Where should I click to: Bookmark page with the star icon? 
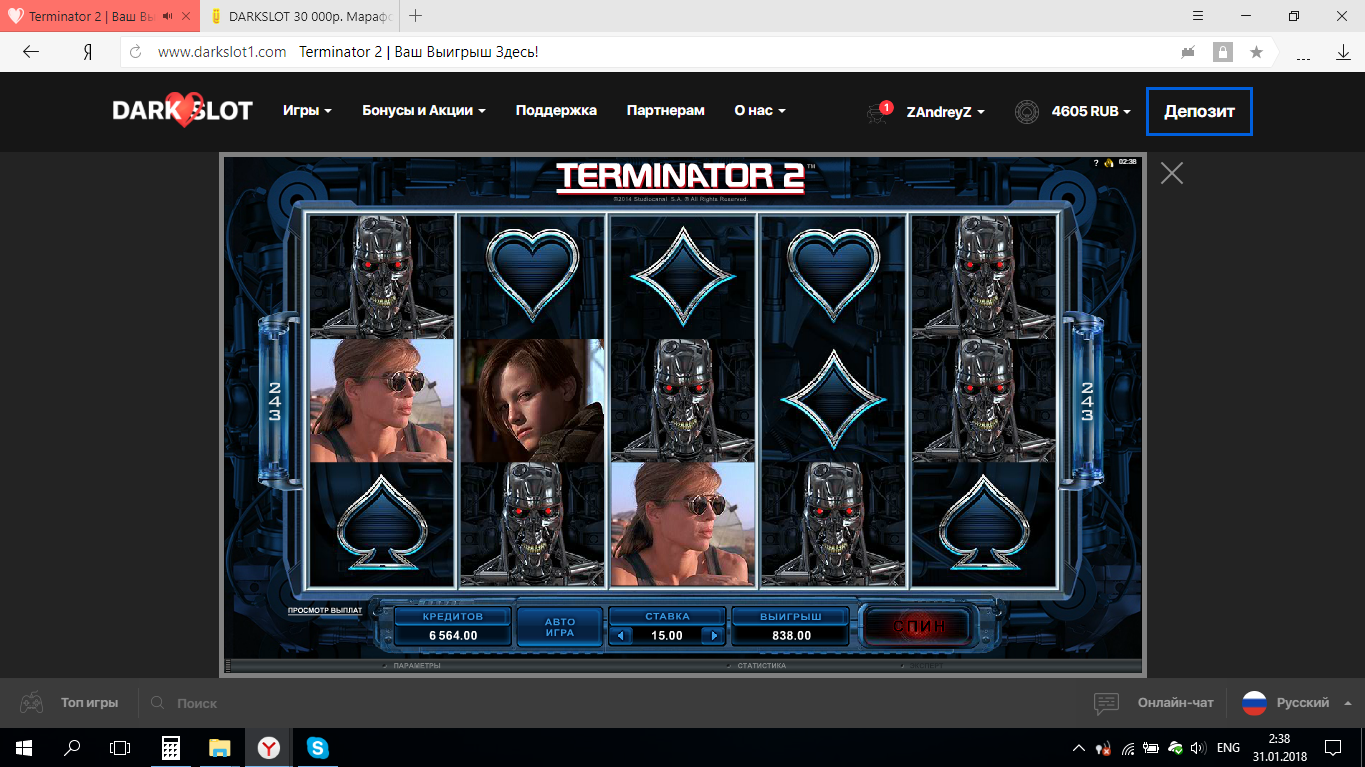(x=1256, y=52)
